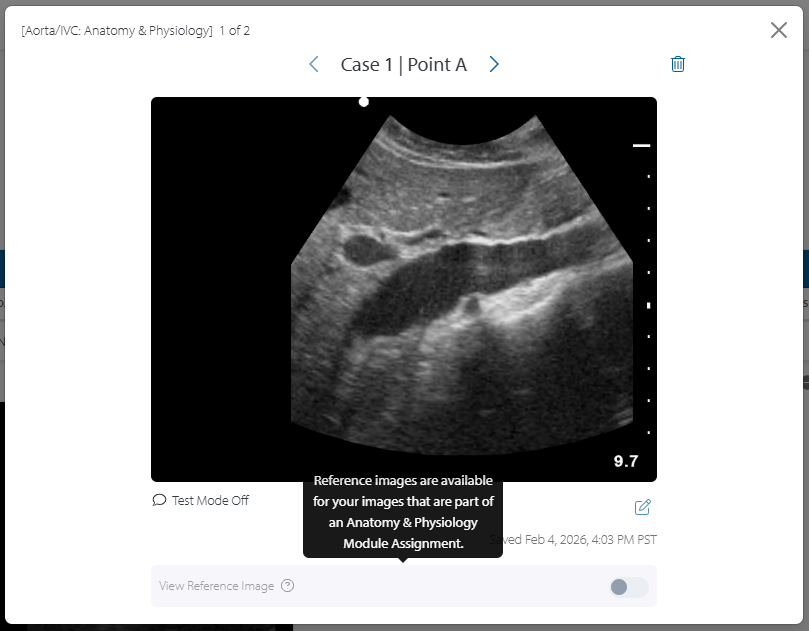Click the help icon beside View Reference Image
Viewport: 809px width, 631px height.
(288, 586)
